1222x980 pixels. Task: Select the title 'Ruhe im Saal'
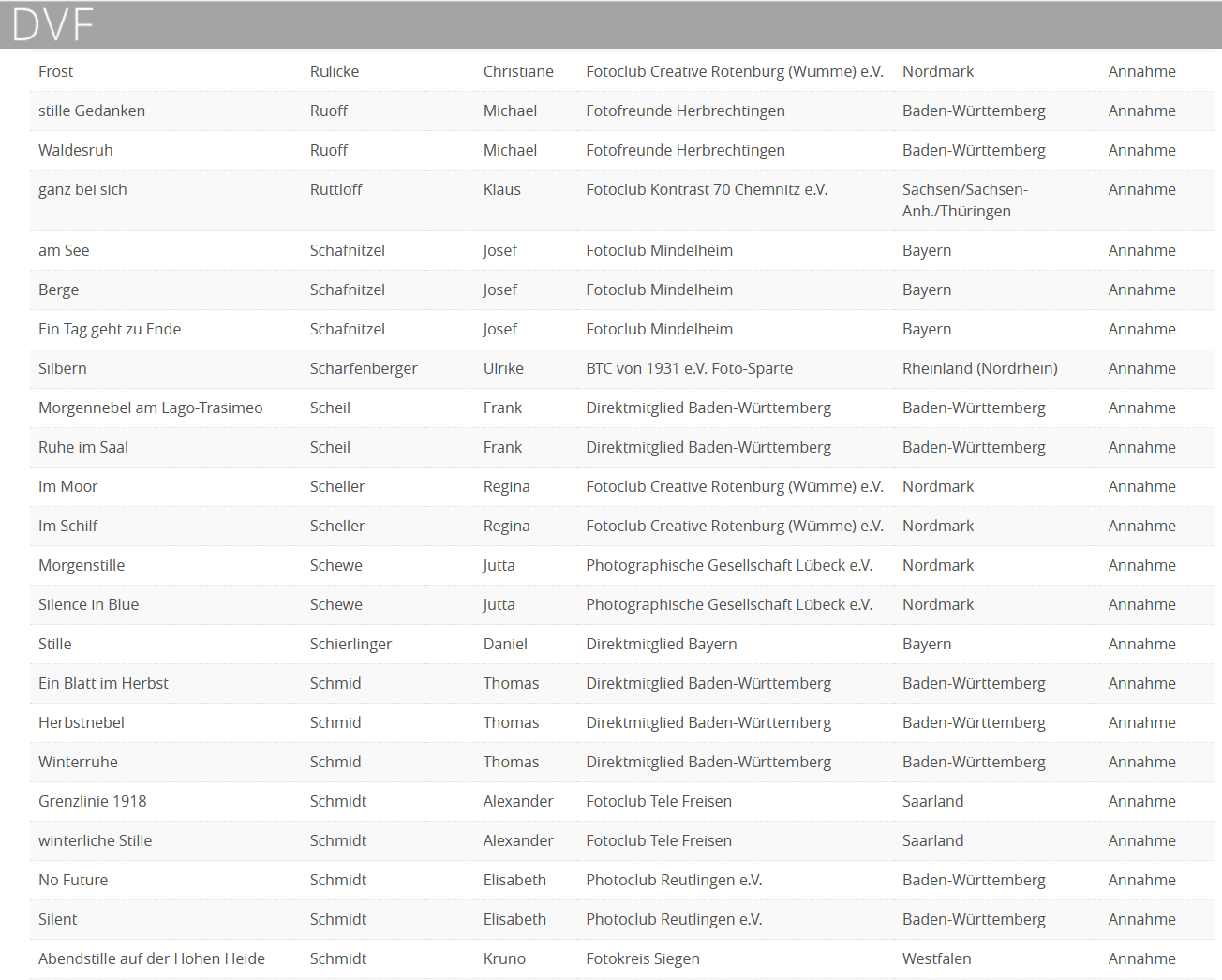[83, 447]
